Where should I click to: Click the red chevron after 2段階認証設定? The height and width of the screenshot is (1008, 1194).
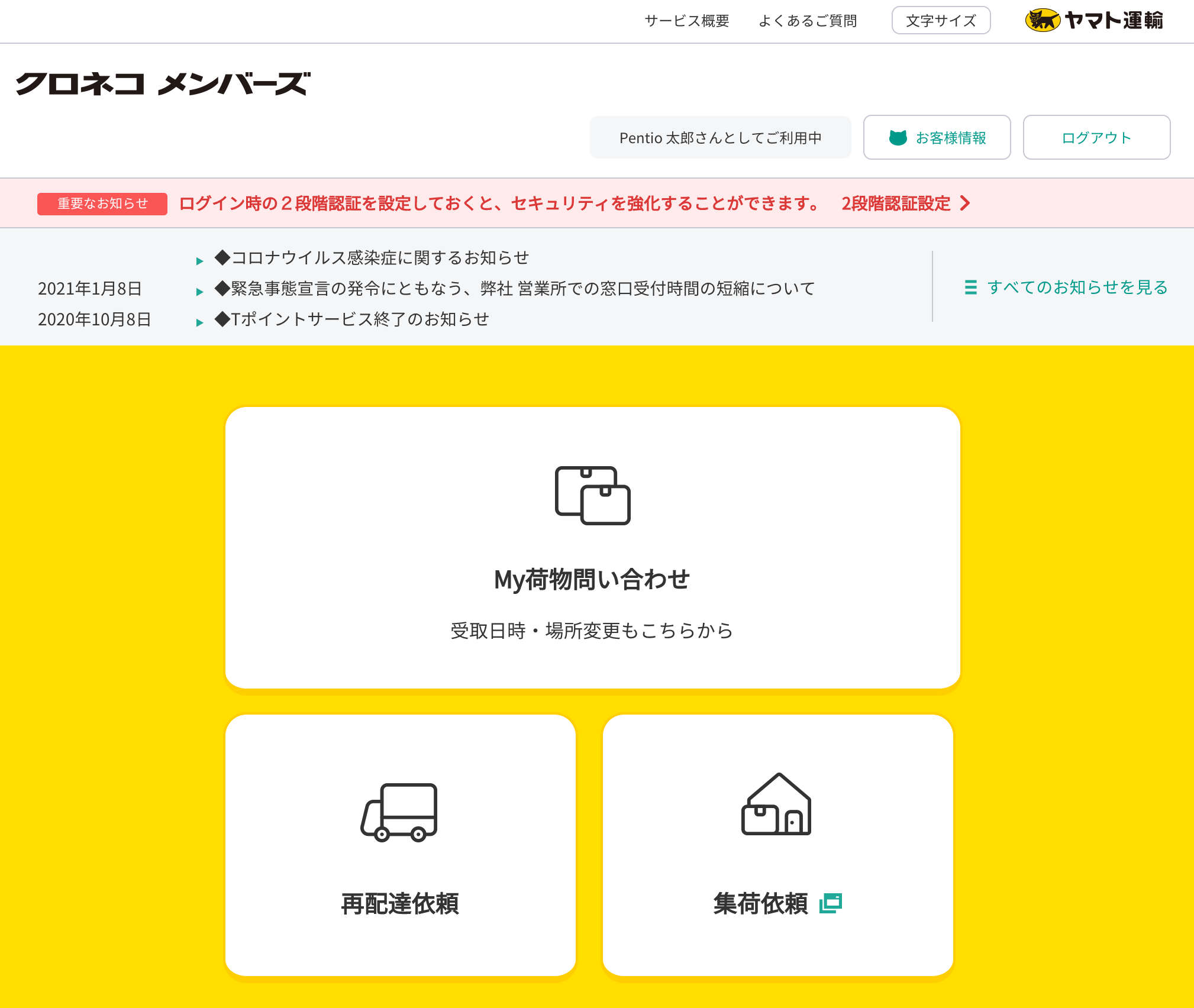tap(965, 203)
